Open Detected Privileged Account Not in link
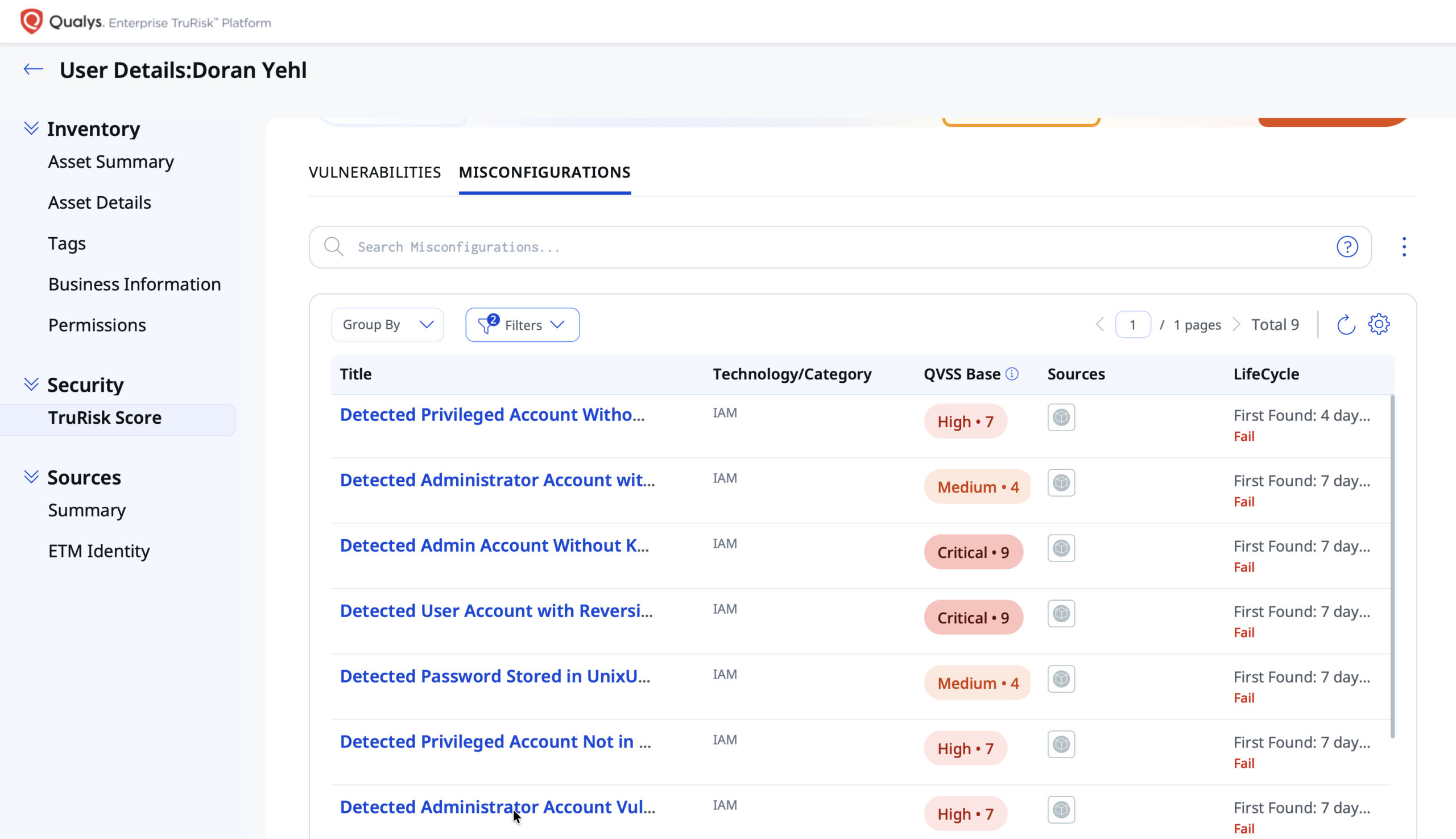This screenshot has height=839, width=1456. (x=495, y=741)
